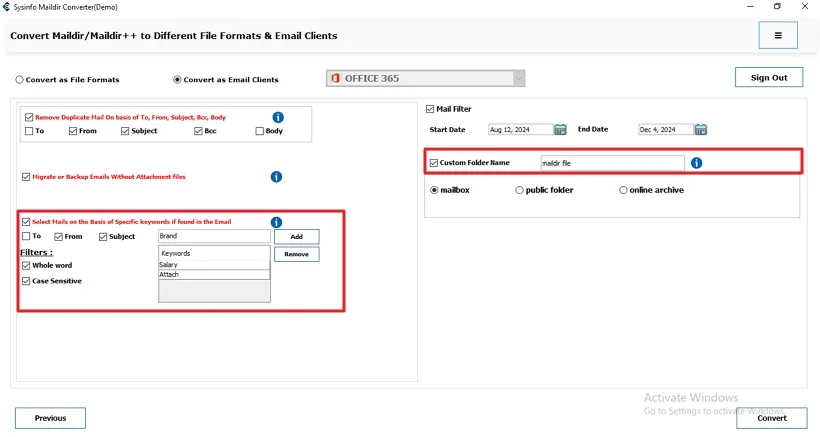Click the Custom Folder Name text field
The width and height of the screenshot is (820, 437).
point(612,163)
